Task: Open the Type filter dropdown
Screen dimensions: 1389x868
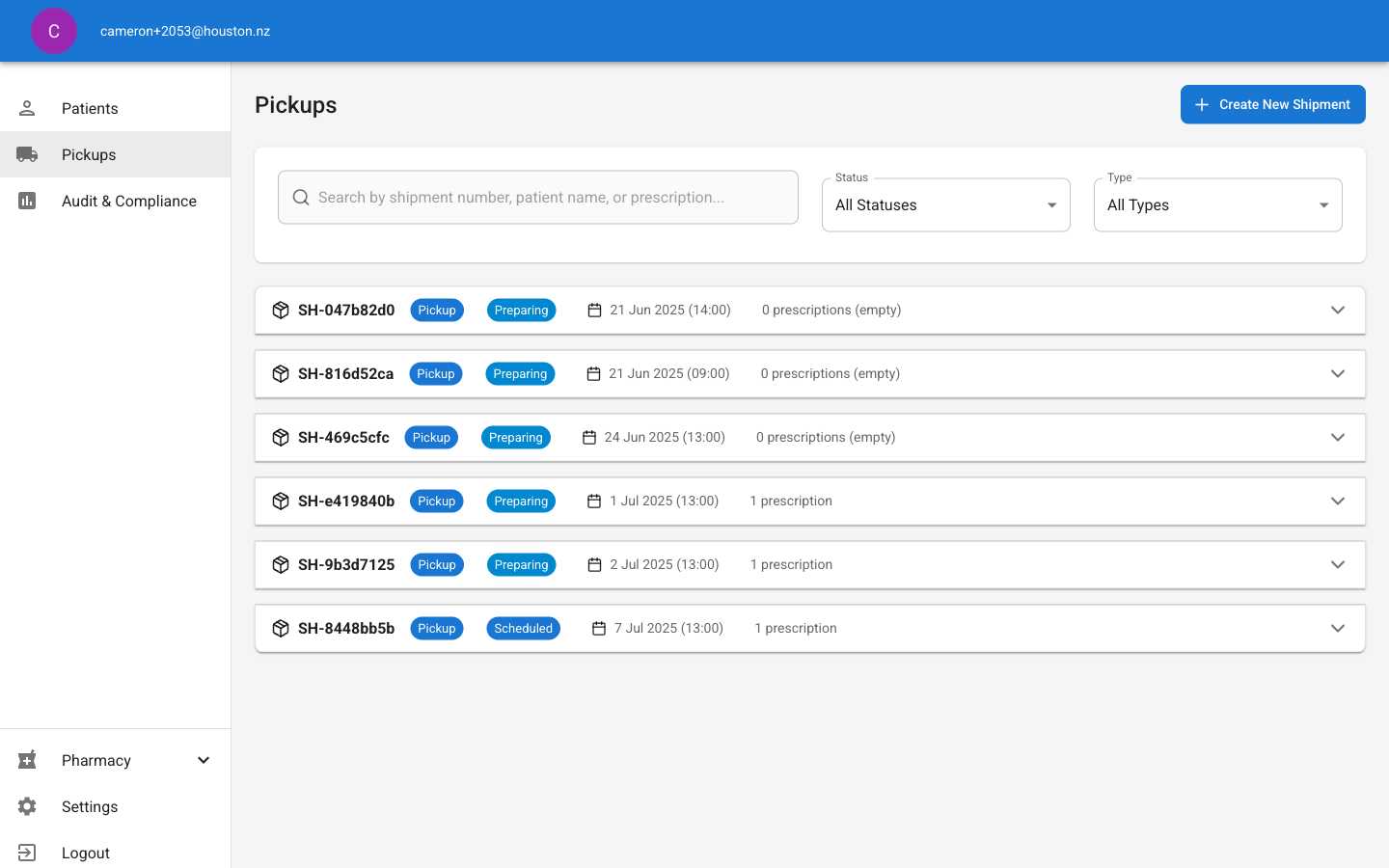Action: pos(1218,204)
